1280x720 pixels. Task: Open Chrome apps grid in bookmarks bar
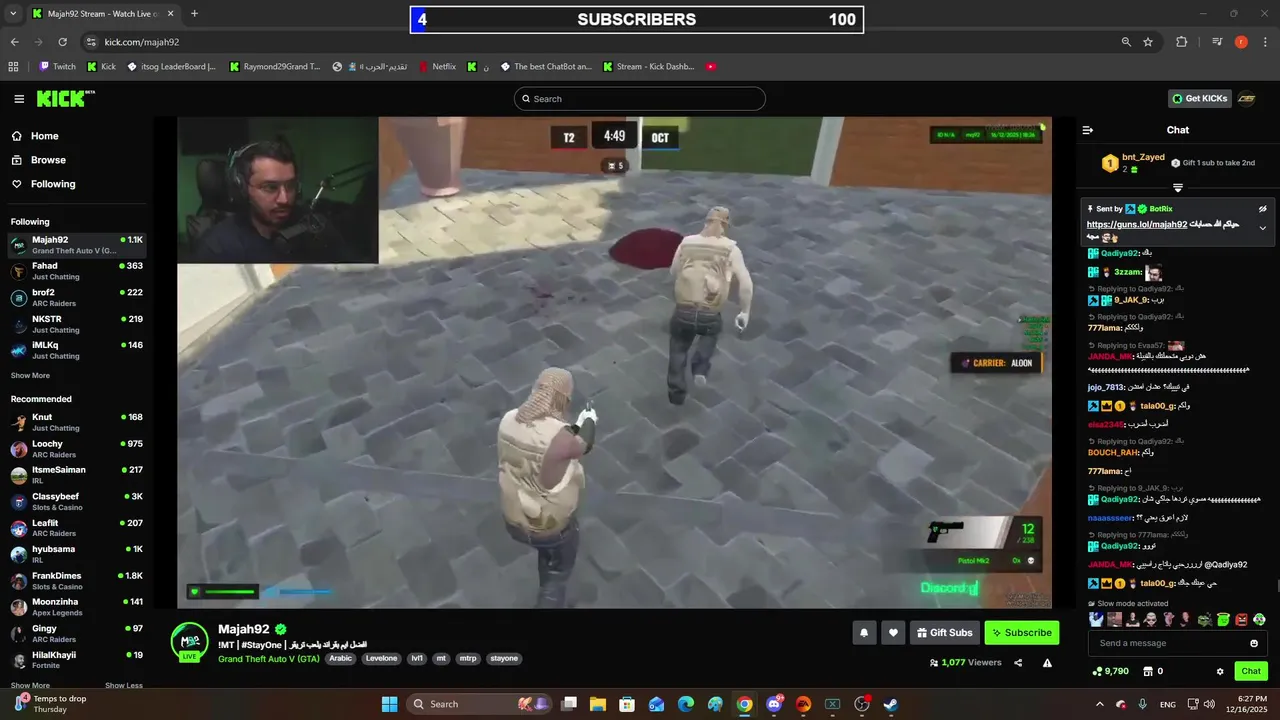13,67
